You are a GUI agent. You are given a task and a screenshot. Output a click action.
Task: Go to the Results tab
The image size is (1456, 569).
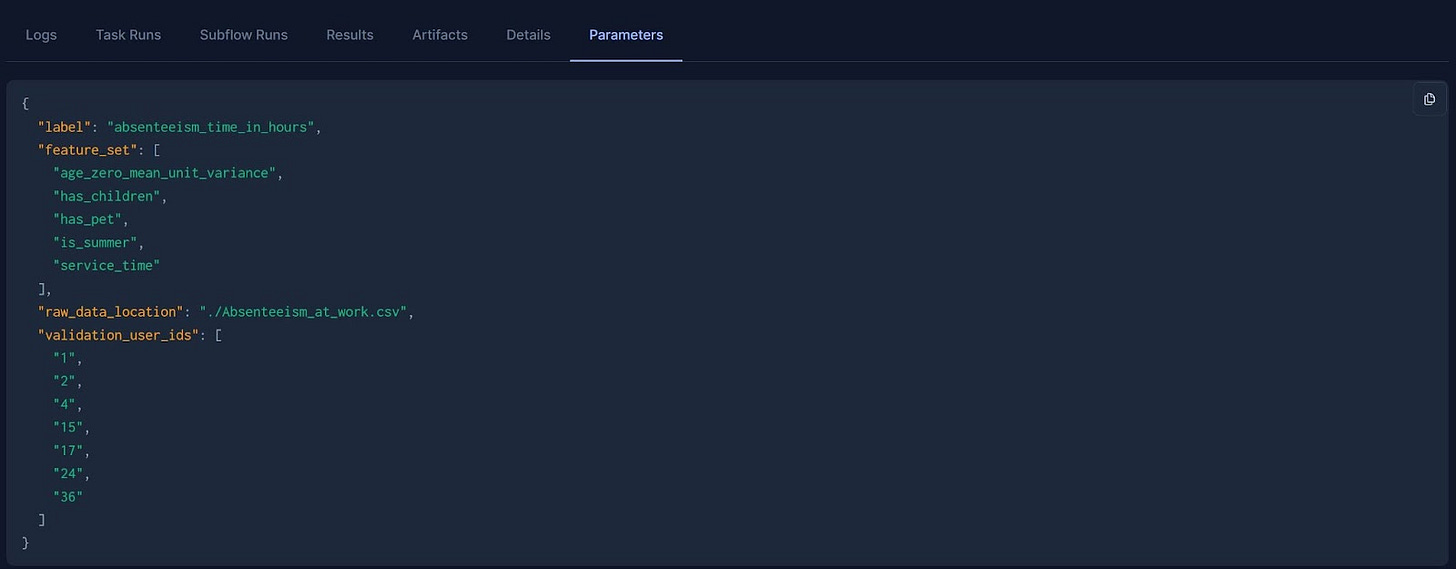tap(350, 34)
